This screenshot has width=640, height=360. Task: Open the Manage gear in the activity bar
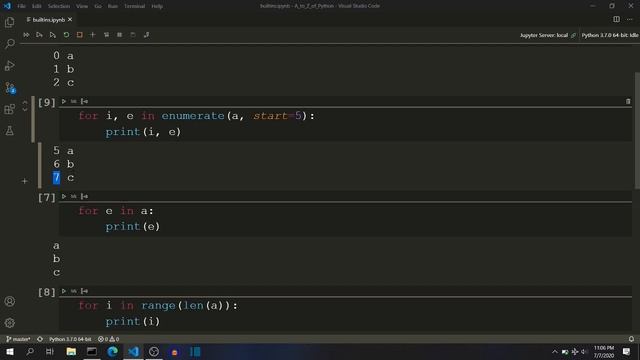pyautogui.click(x=9, y=323)
